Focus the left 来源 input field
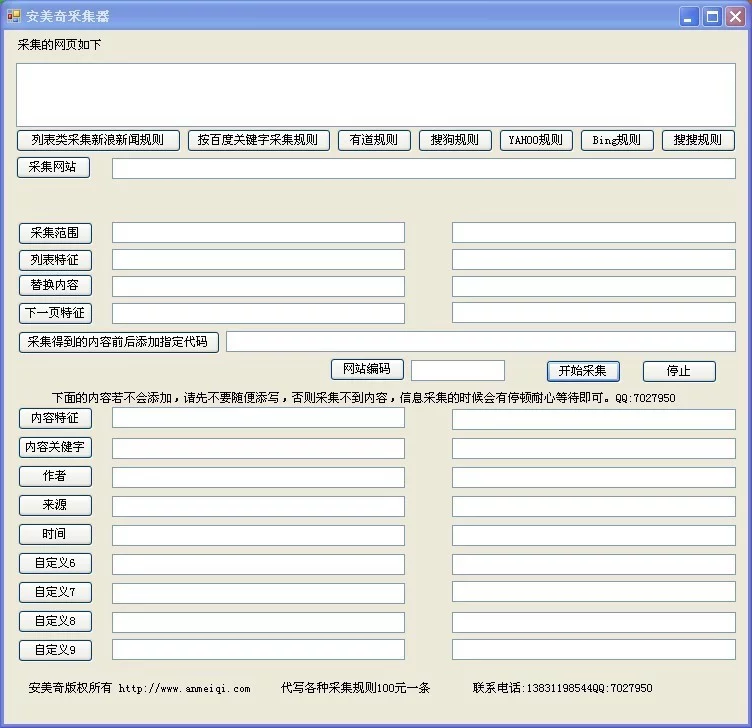The width and height of the screenshot is (752, 728). point(258,506)
